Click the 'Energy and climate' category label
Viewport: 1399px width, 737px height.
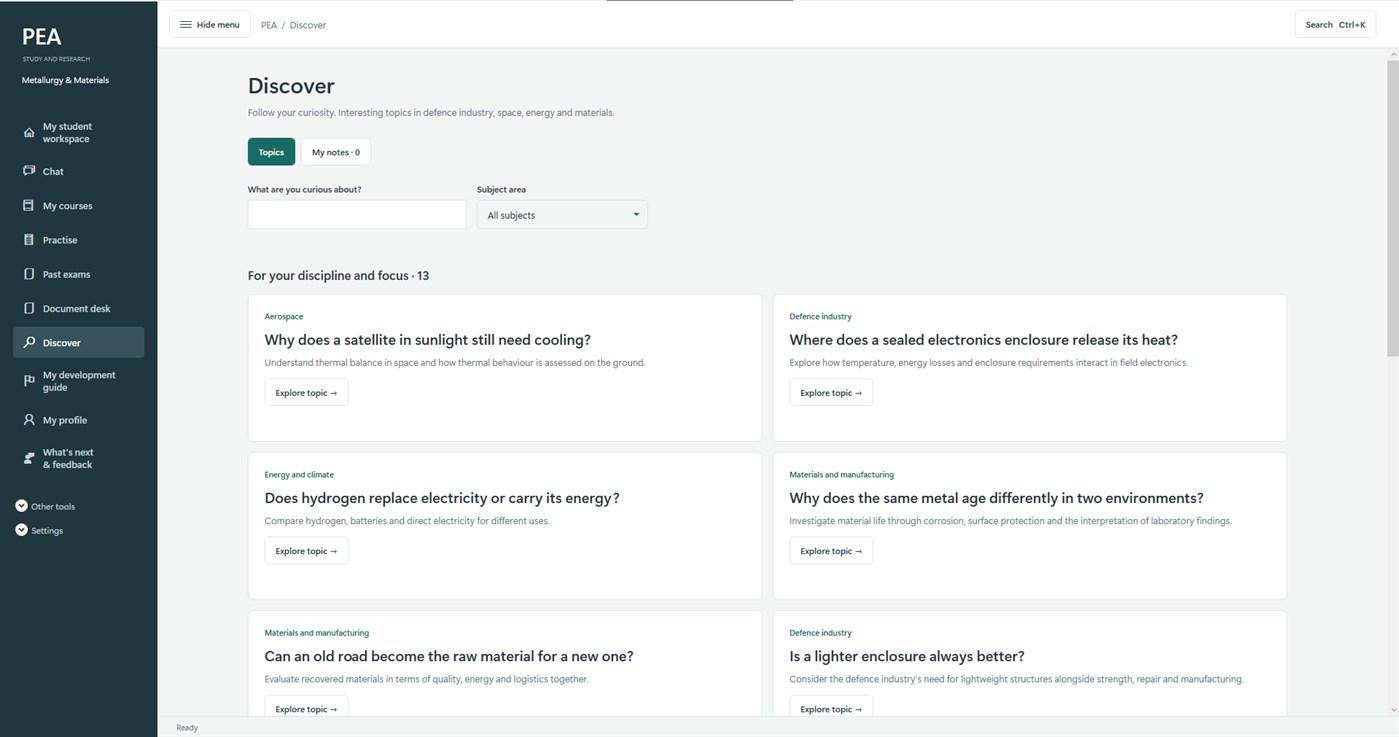pyautogui.click(x=299, y=475)
